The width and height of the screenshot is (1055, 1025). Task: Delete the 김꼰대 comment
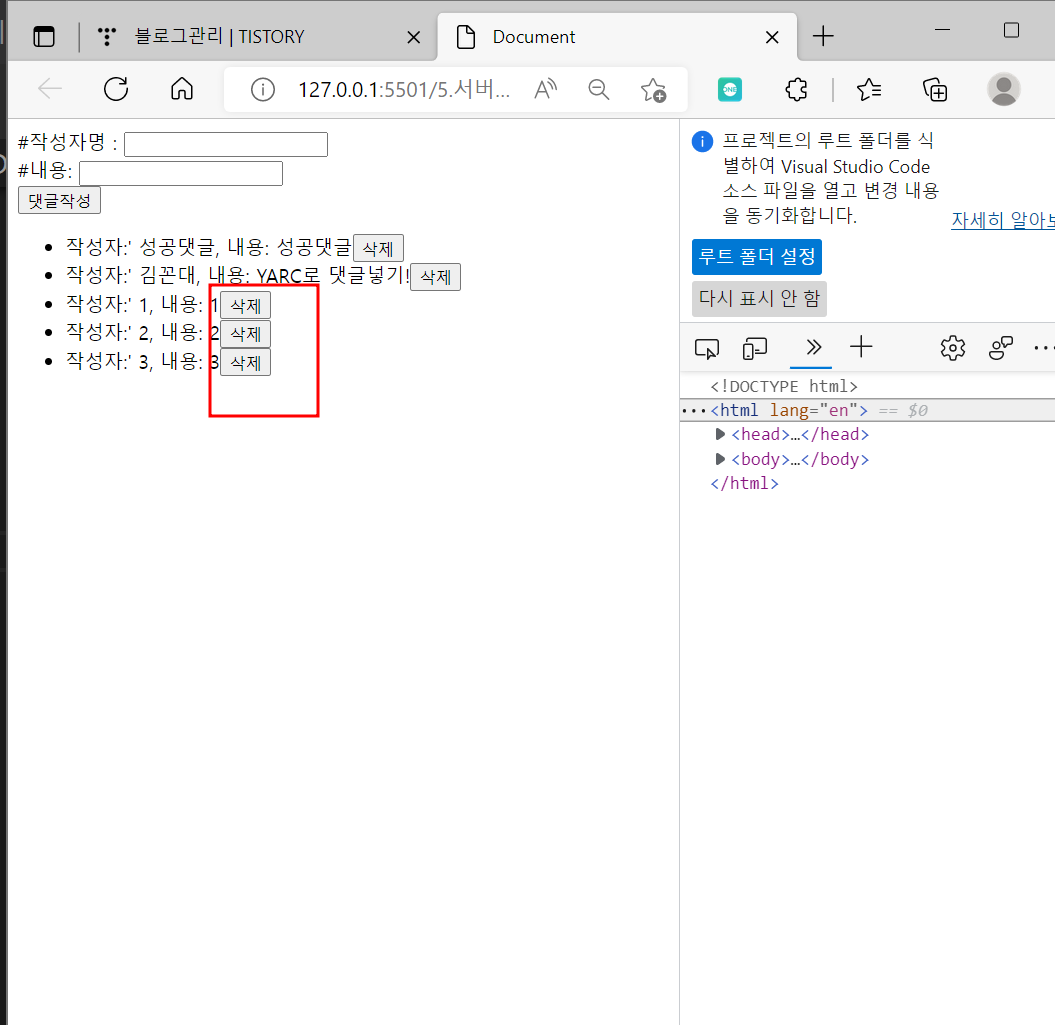(x=435, y=277)
